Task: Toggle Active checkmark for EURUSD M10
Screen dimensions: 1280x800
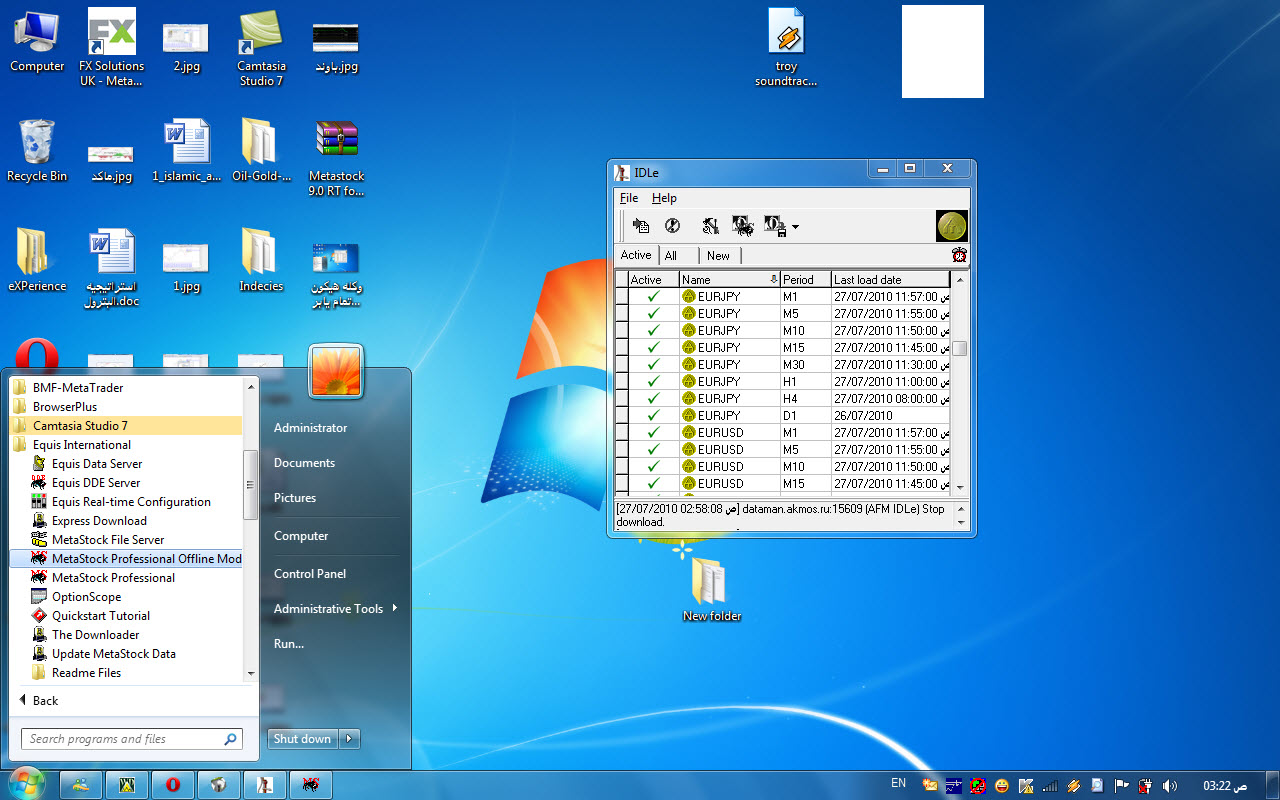Action: pos(654,467)
